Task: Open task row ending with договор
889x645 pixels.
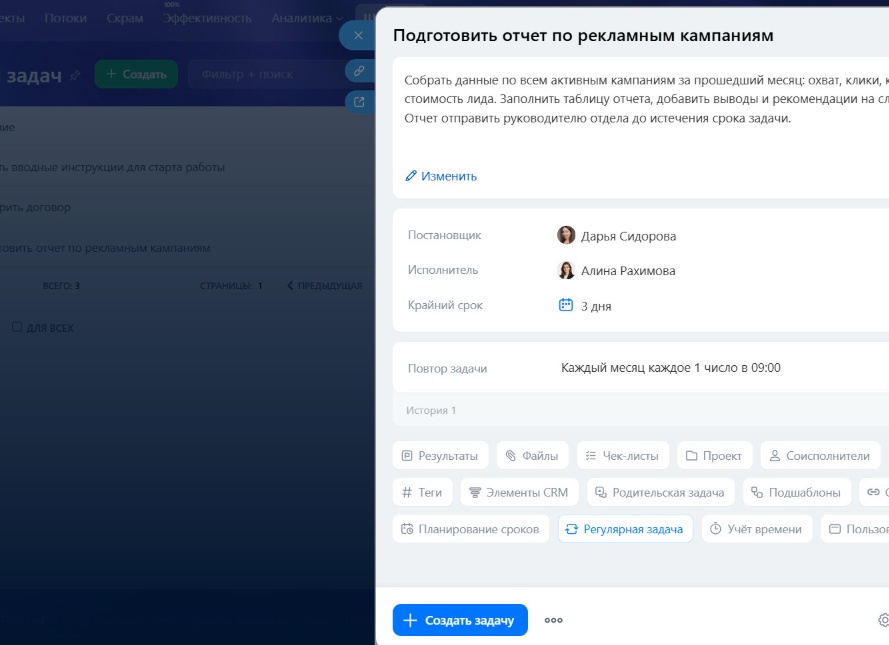Action: point(35,207)
